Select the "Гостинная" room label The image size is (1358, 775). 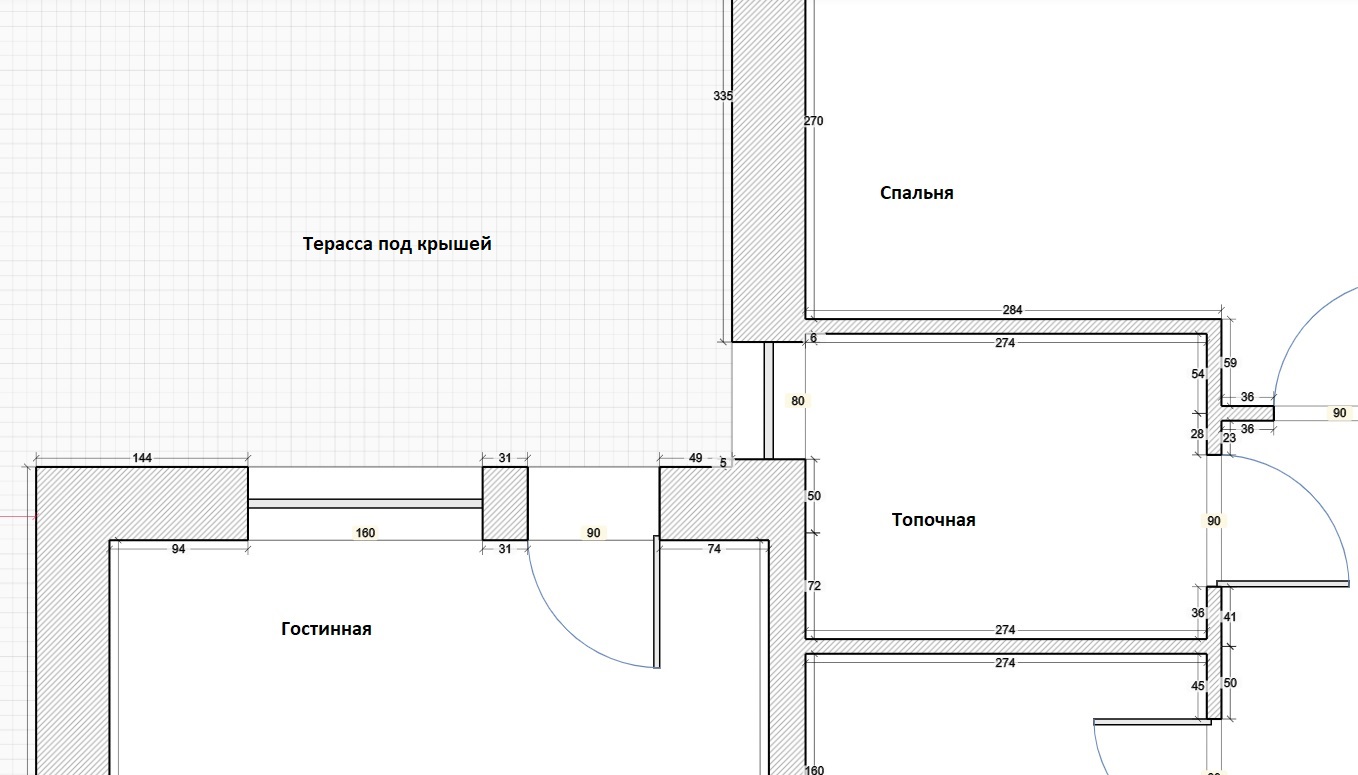[326, 629]
